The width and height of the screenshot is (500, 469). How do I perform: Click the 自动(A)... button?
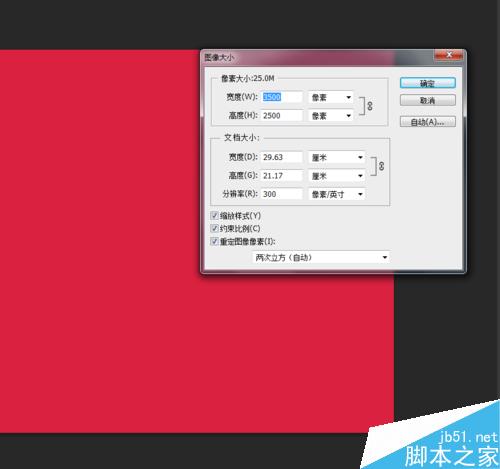pyautogui.click(x=428, y=122)
